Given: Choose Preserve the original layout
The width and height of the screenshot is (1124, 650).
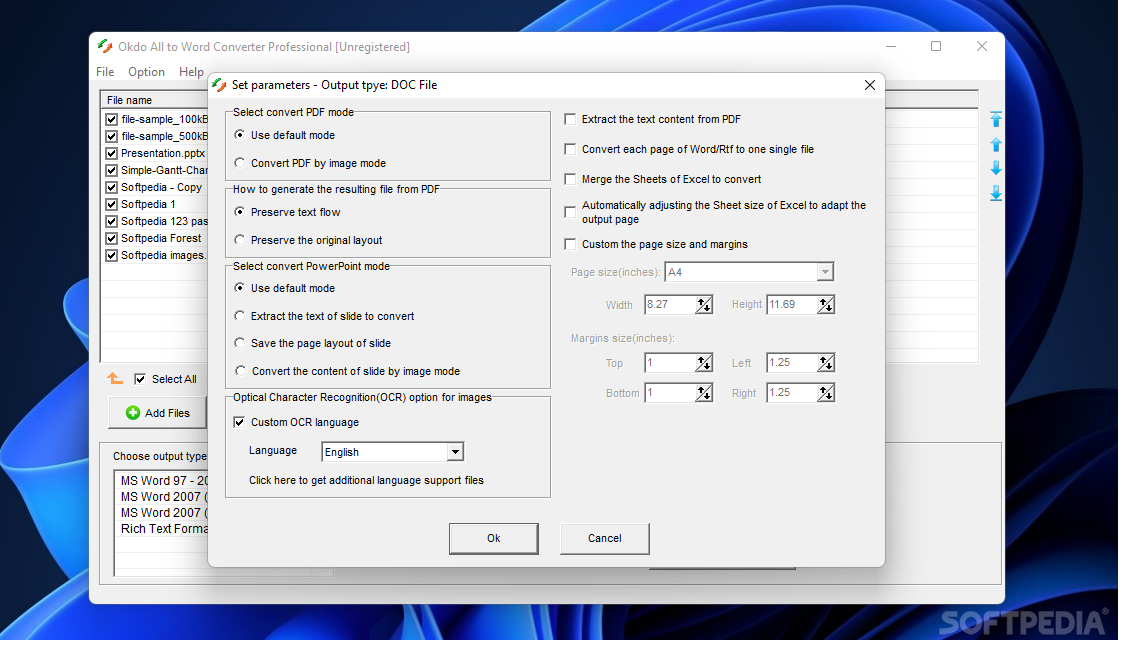Looking at the screenshot, I should 241,241.
